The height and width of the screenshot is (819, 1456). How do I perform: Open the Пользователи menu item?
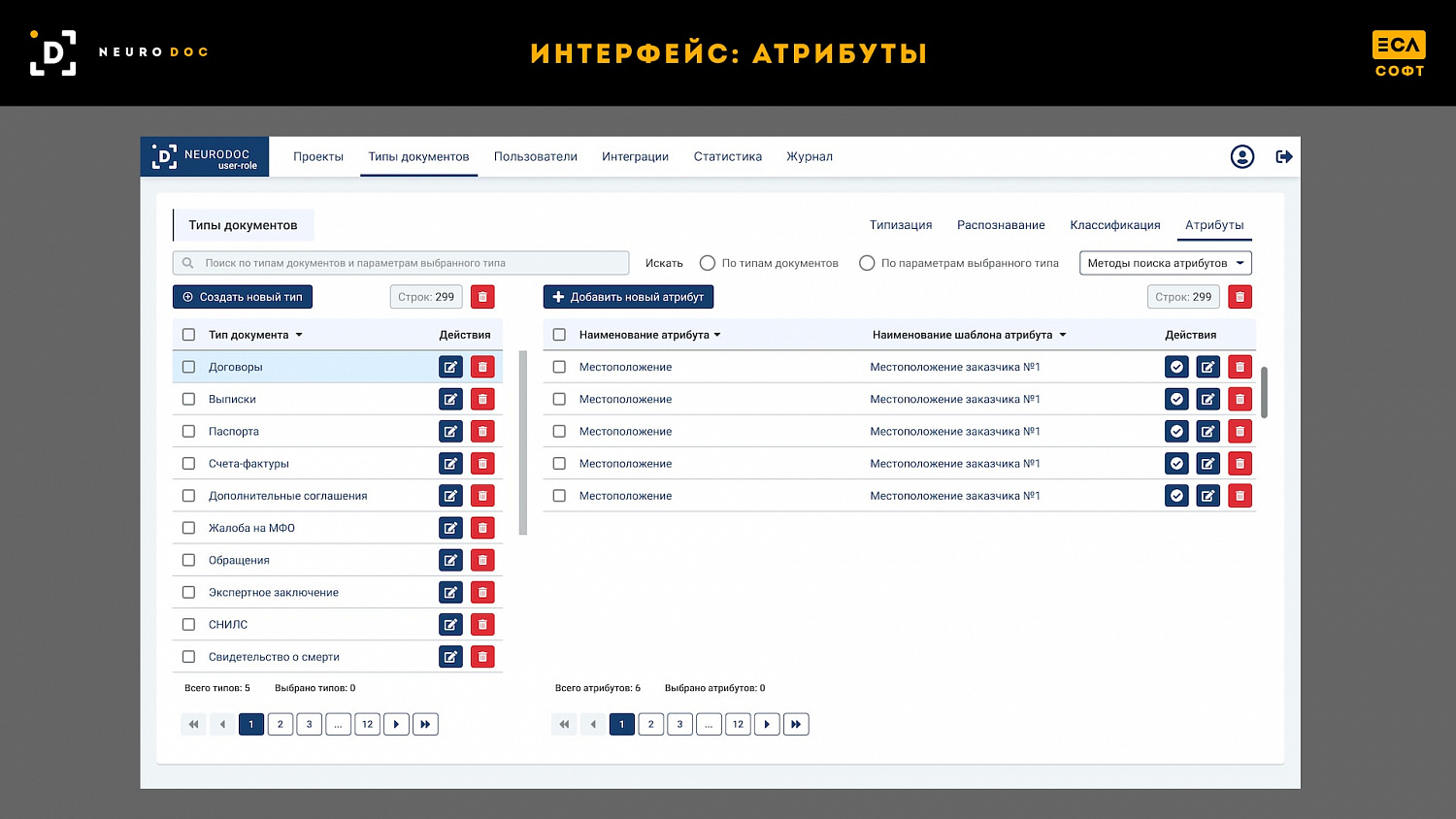coord(536,156)
